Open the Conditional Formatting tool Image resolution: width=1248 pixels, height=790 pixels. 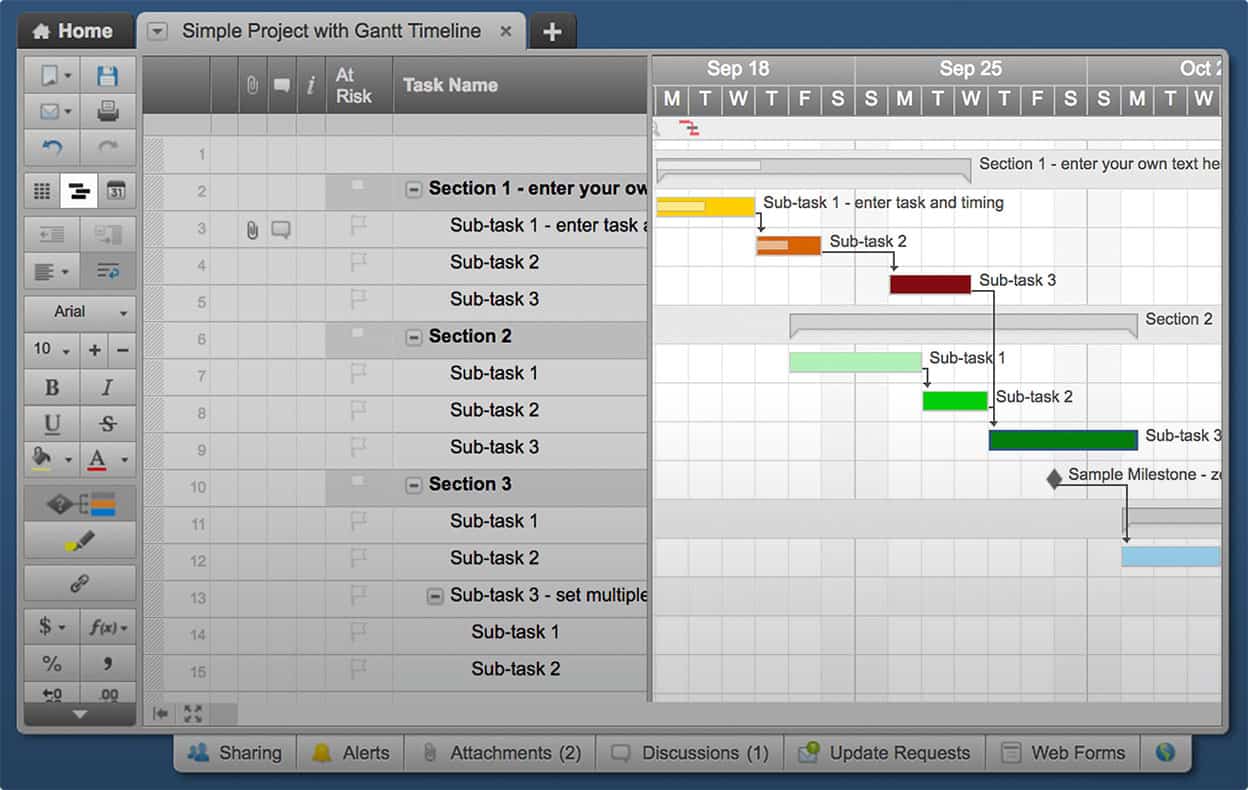pos(80,505)
